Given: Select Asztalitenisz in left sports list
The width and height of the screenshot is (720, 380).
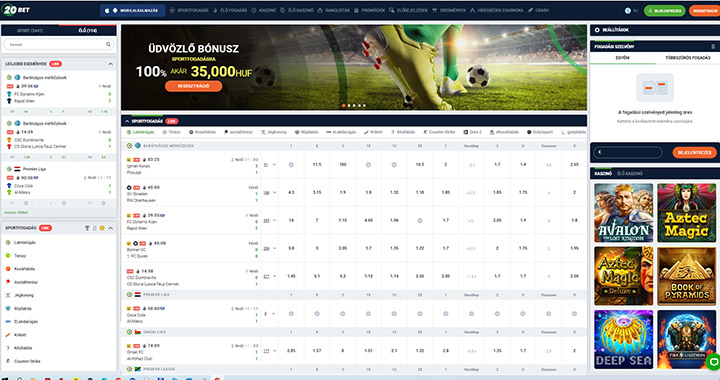Looking at the screenshot, I should point(26,282).
